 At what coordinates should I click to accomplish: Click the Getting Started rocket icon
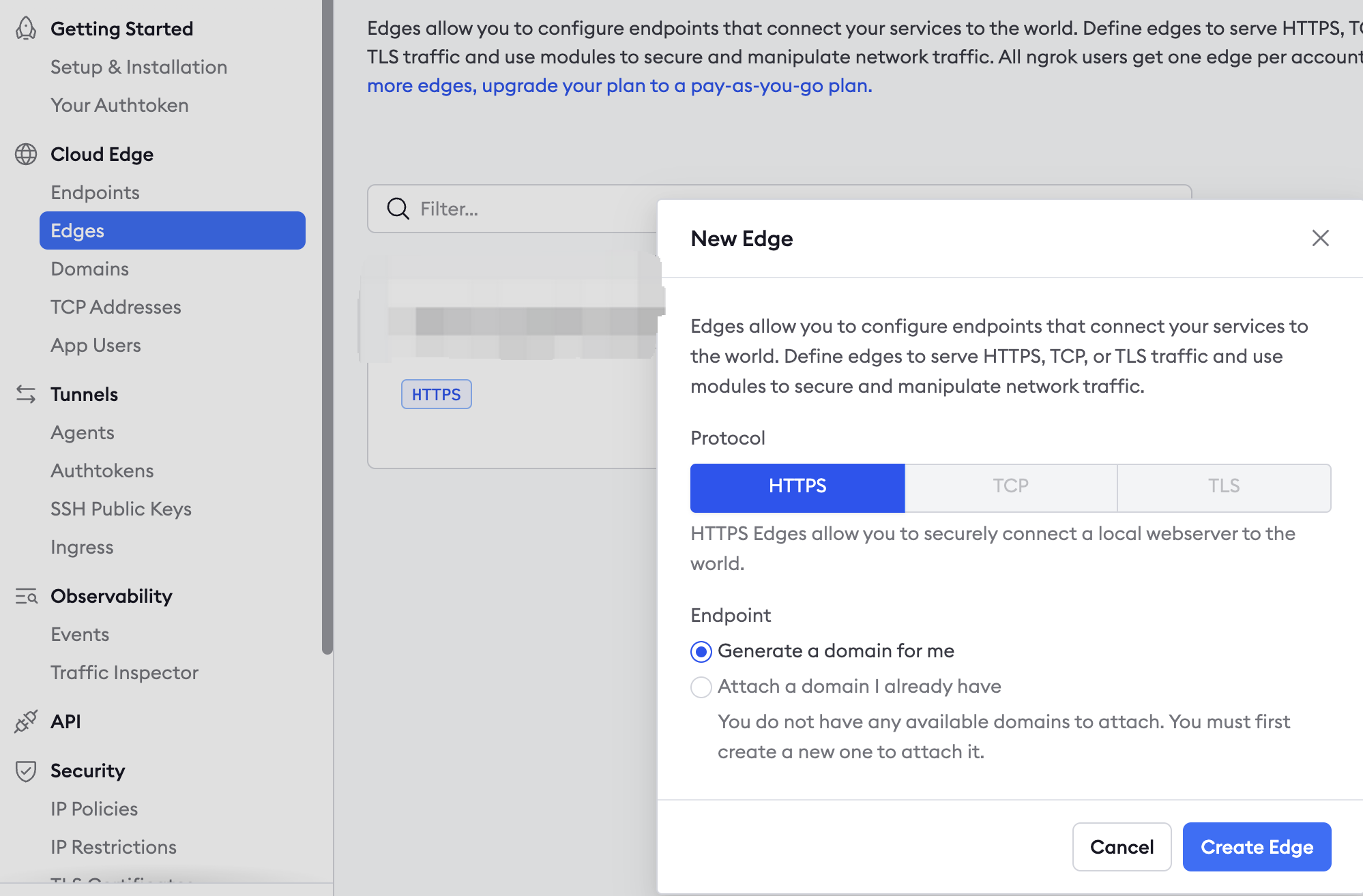[26, 29]
